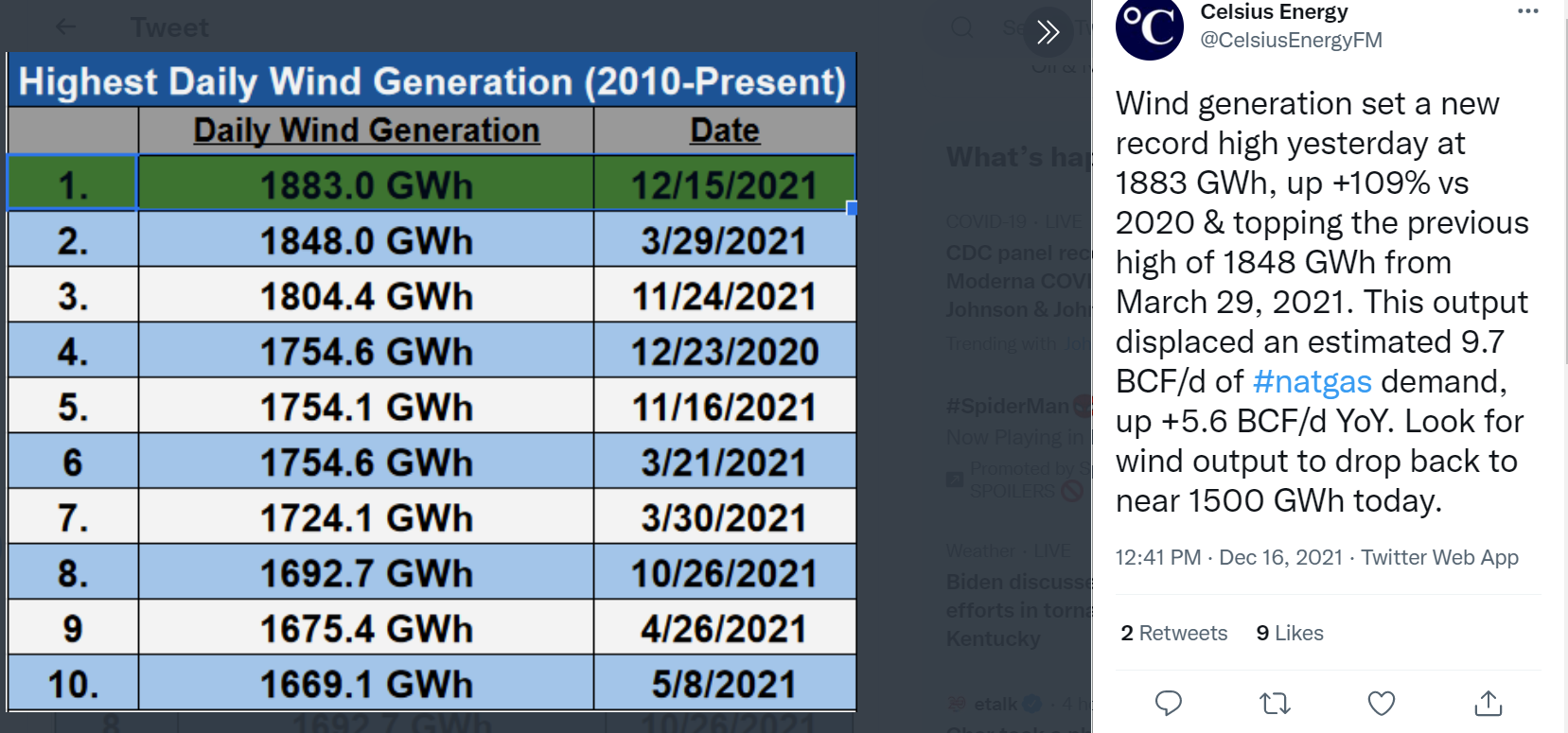Select the dimmed #SpiderMan trending topic
Image resolution: width=1568 pixels, height=733 pixels.
(x=1008, y=407)
